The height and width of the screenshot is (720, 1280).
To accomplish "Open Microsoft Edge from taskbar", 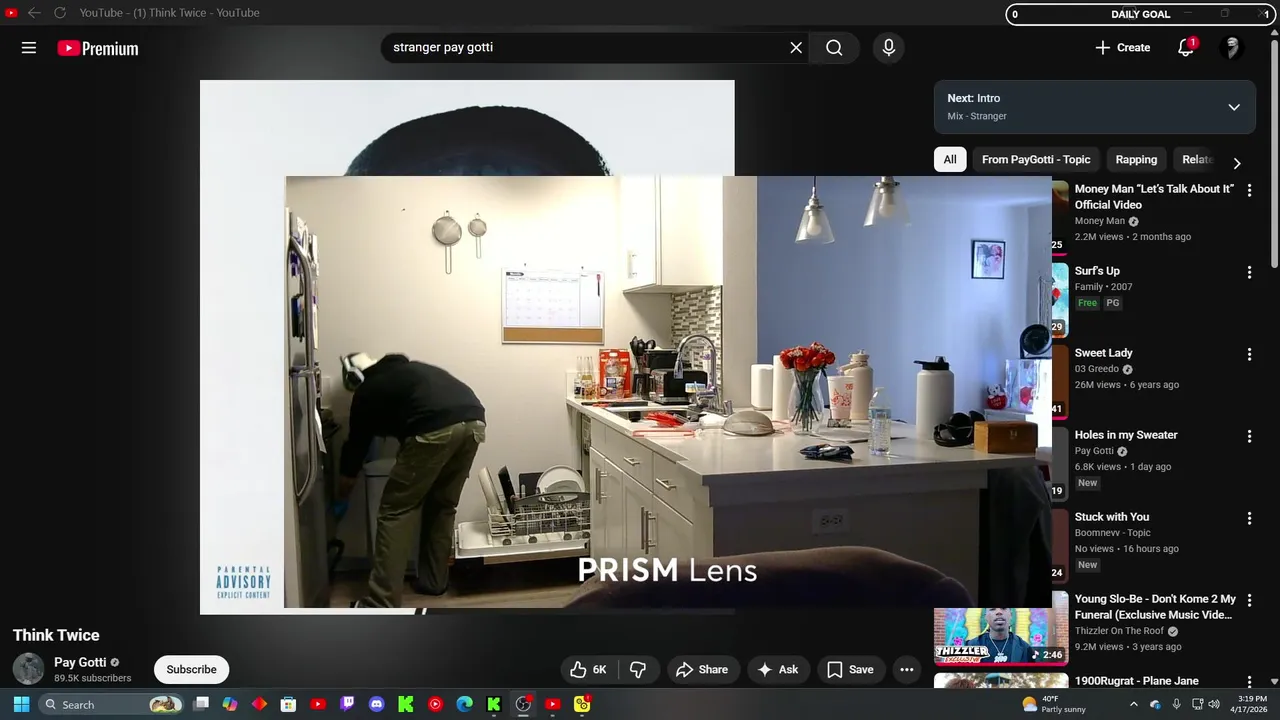I will coord(464,704).
